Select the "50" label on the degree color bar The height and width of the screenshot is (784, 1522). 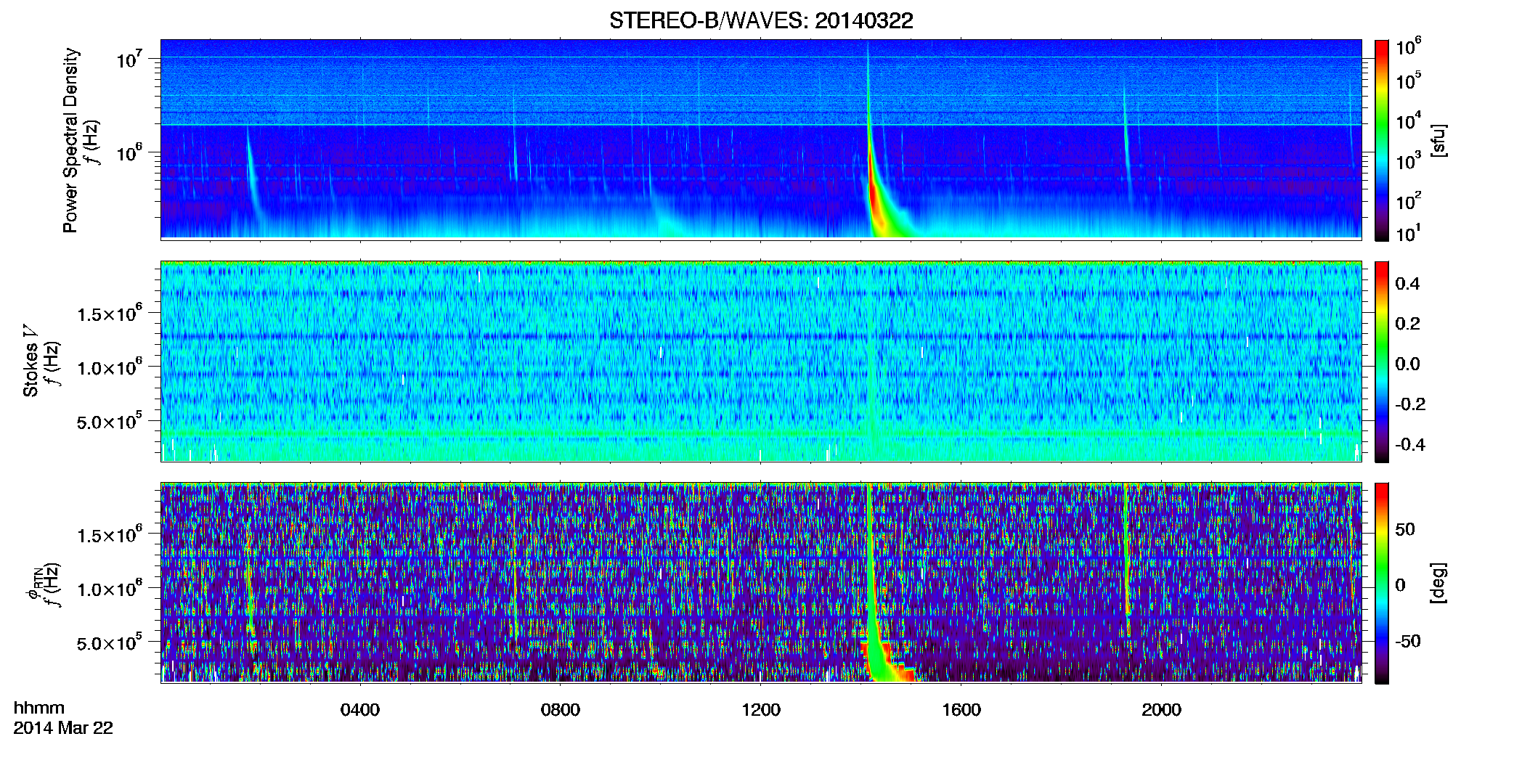pyautogui.click(x=1405, y=529)
